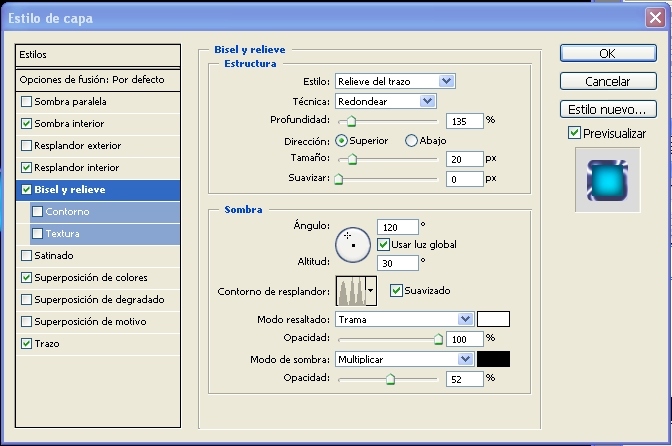The image size is (672, 446).
Task: Uncheck Superposición de colores checkbox
Action: (27, 277)
